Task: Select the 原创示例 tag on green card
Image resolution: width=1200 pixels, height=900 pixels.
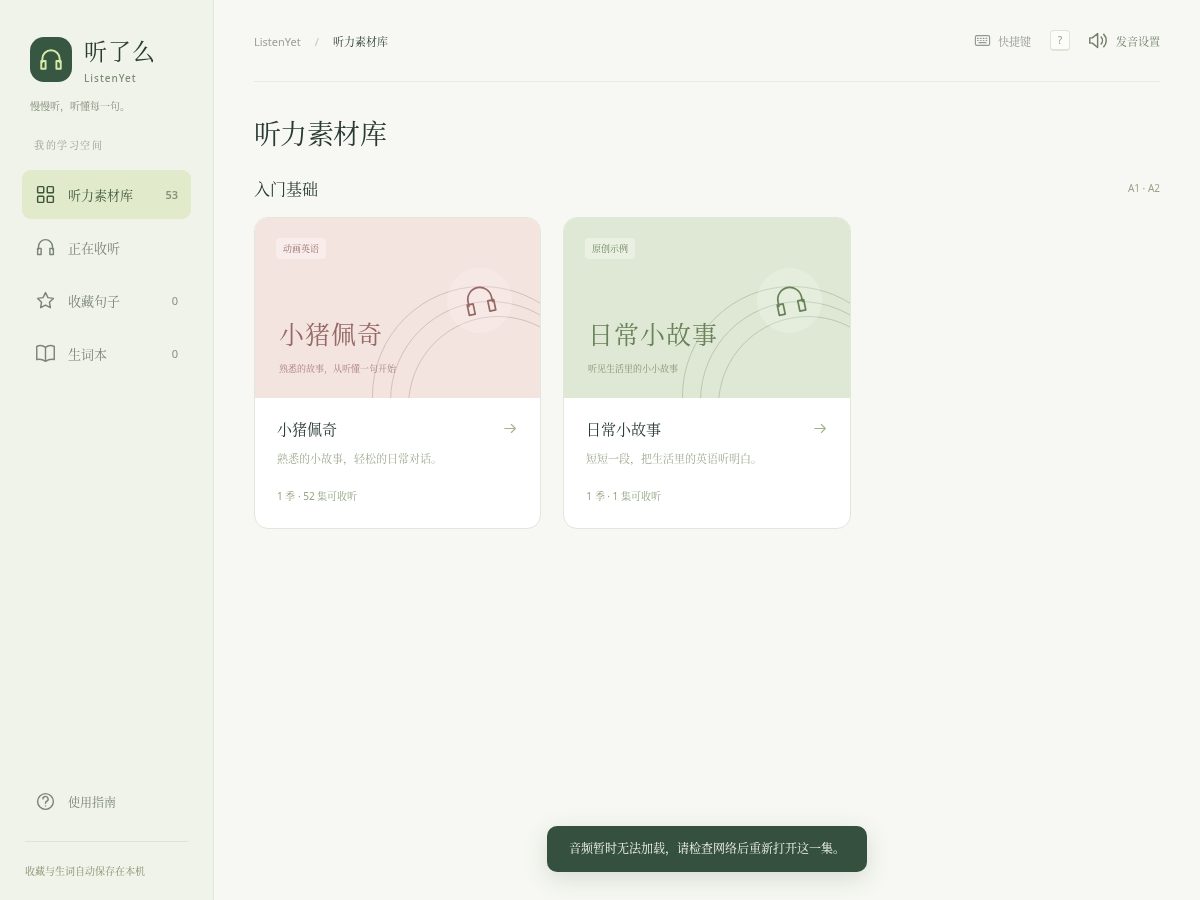Action: (x=610, y=248)
